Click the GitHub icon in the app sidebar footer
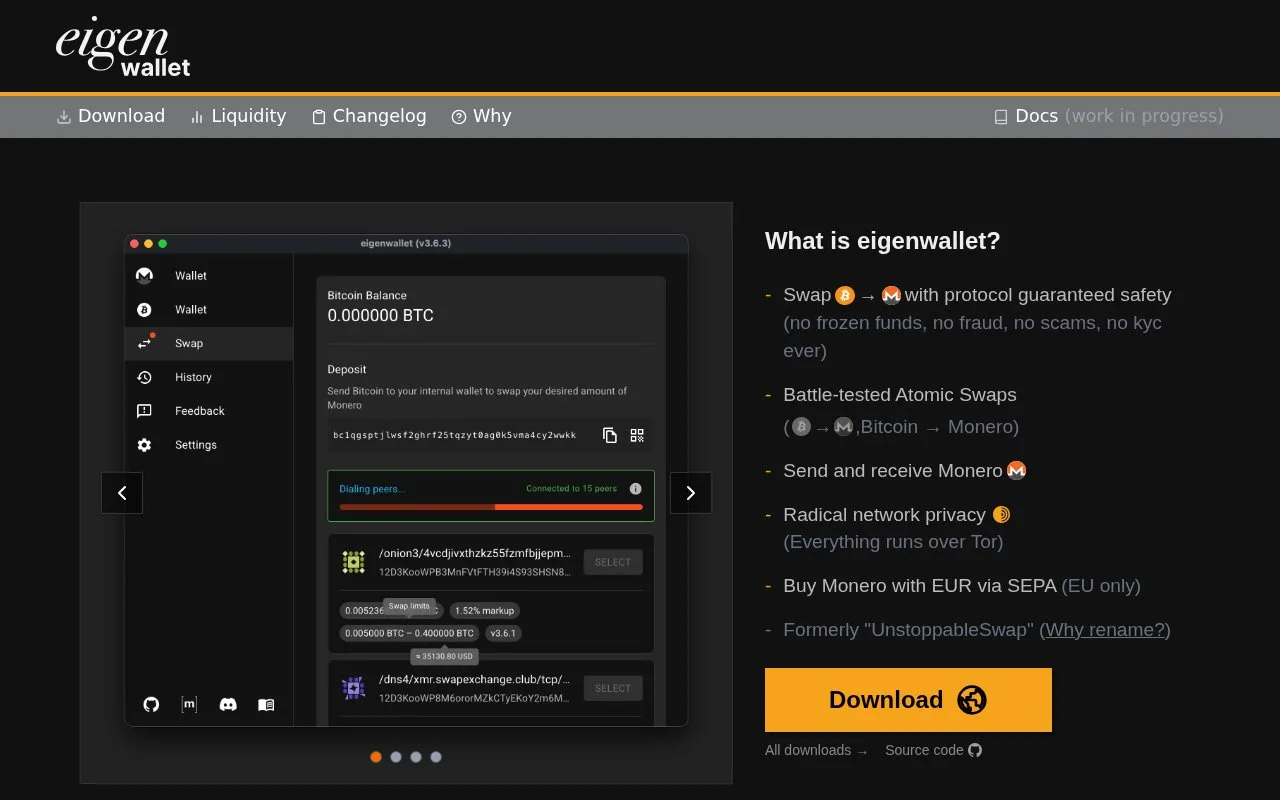Image resolution: width=1280 pixels, height=800 pixels. point(151,704)
